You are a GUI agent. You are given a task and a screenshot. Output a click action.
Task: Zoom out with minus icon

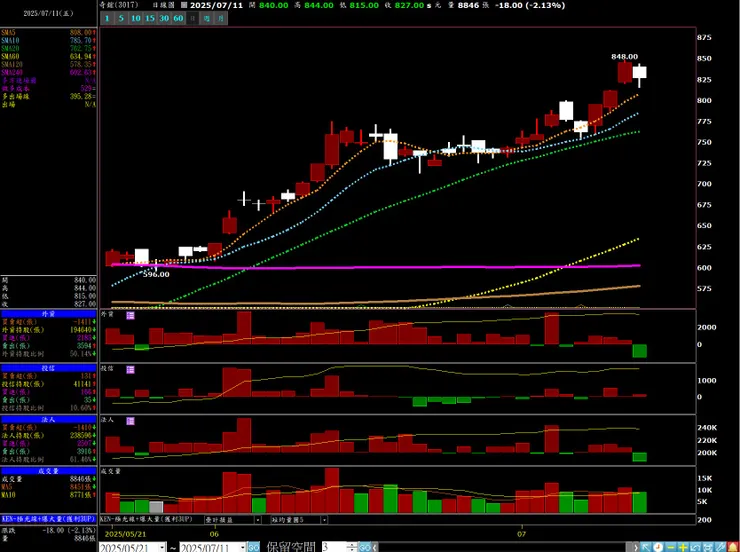pyautogui.click(x=671, y=547)
